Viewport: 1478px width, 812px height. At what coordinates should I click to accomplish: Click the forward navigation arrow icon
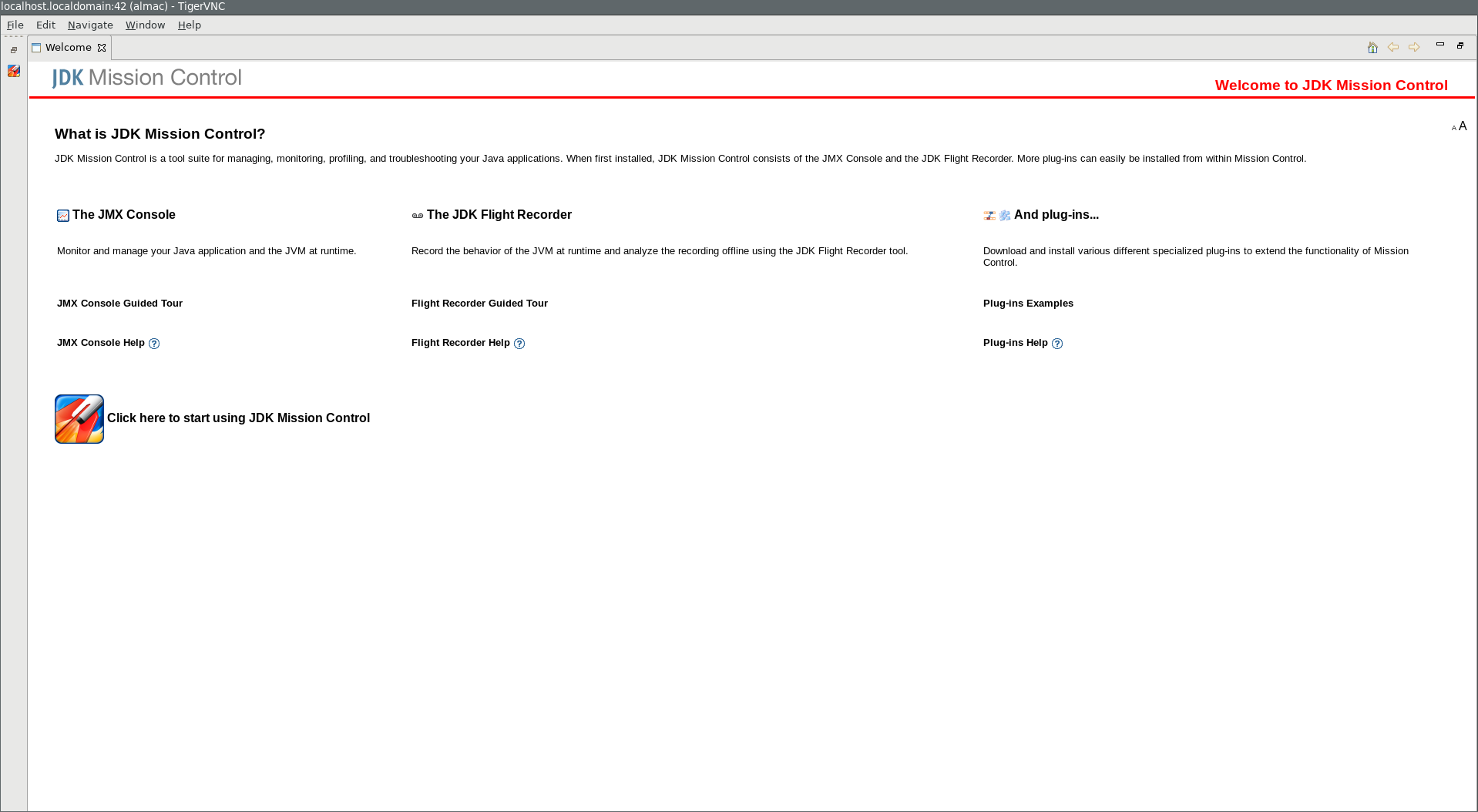click(x=1414, y=48)
